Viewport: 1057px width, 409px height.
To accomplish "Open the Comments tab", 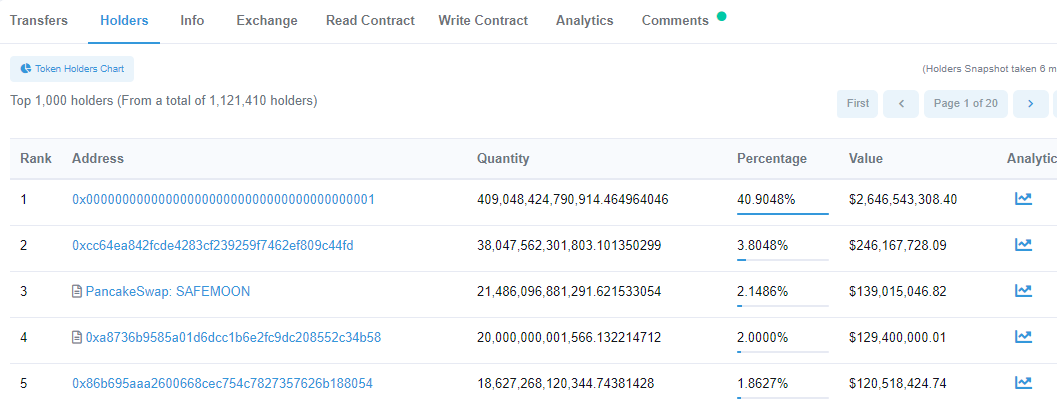I will (x=675, y=21).
